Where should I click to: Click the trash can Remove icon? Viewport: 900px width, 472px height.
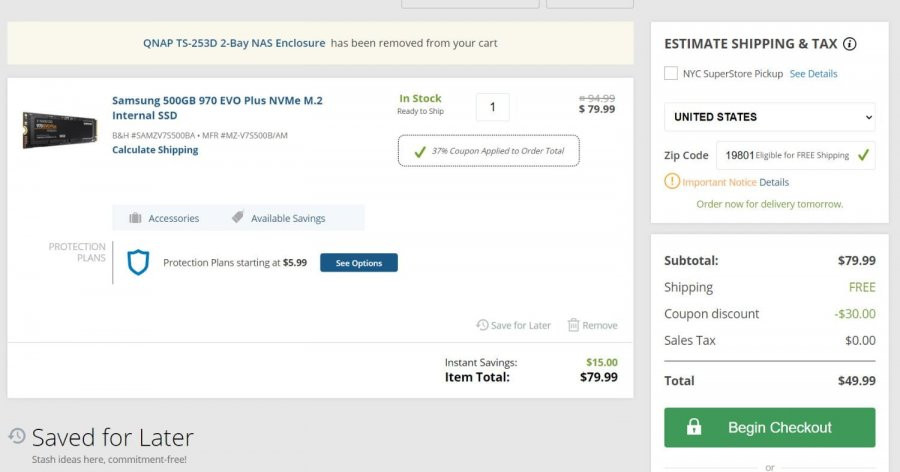click(x=573, y=325)
